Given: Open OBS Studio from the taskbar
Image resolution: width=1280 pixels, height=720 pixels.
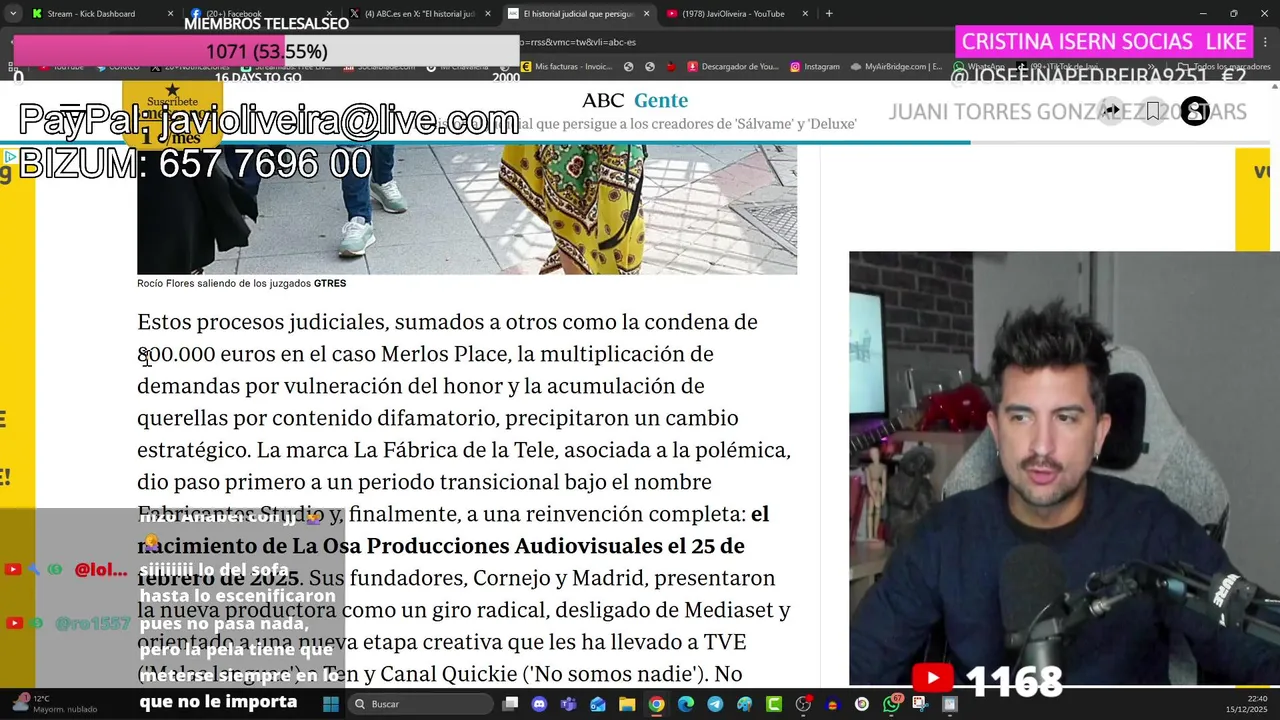Looking at the screenshot, I should pyautogui.click(x=803, y=704).
